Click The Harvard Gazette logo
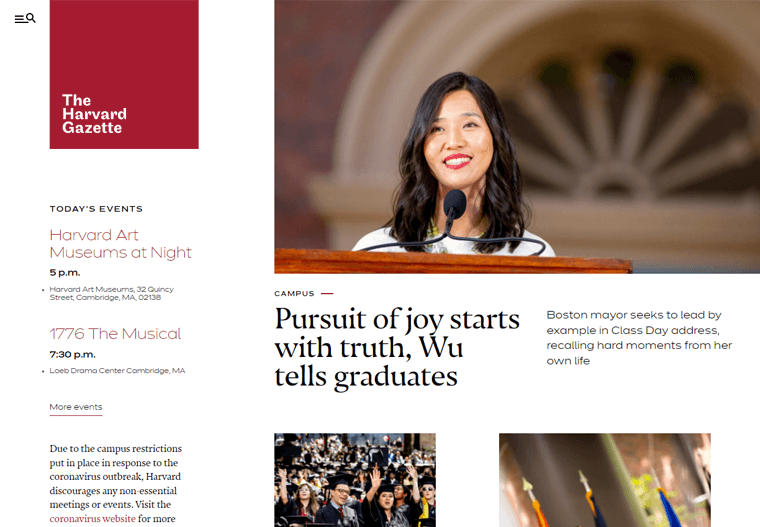The height and width of the screenshot is (527, 760). (124, 74)
